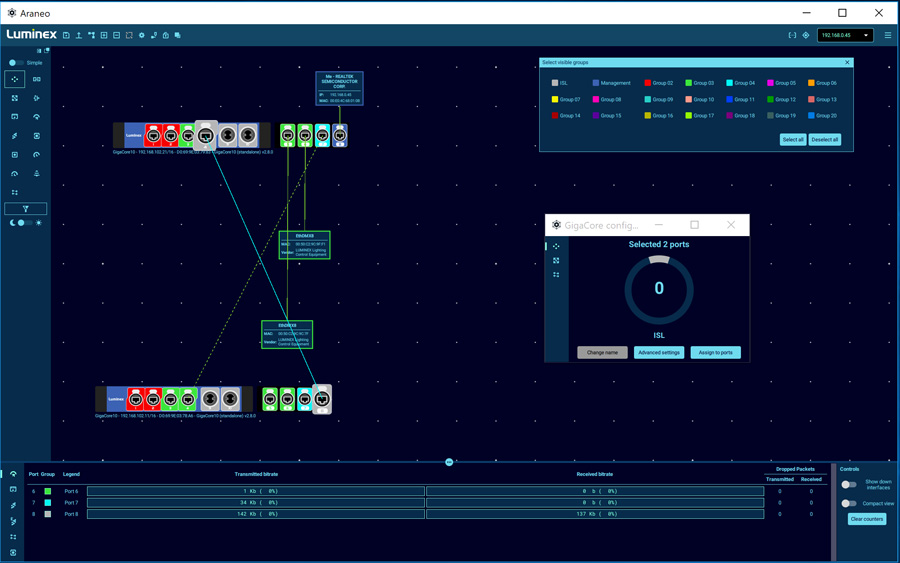
Task: Toggle Show down interfaces switch
Action: tap(849, 485)
